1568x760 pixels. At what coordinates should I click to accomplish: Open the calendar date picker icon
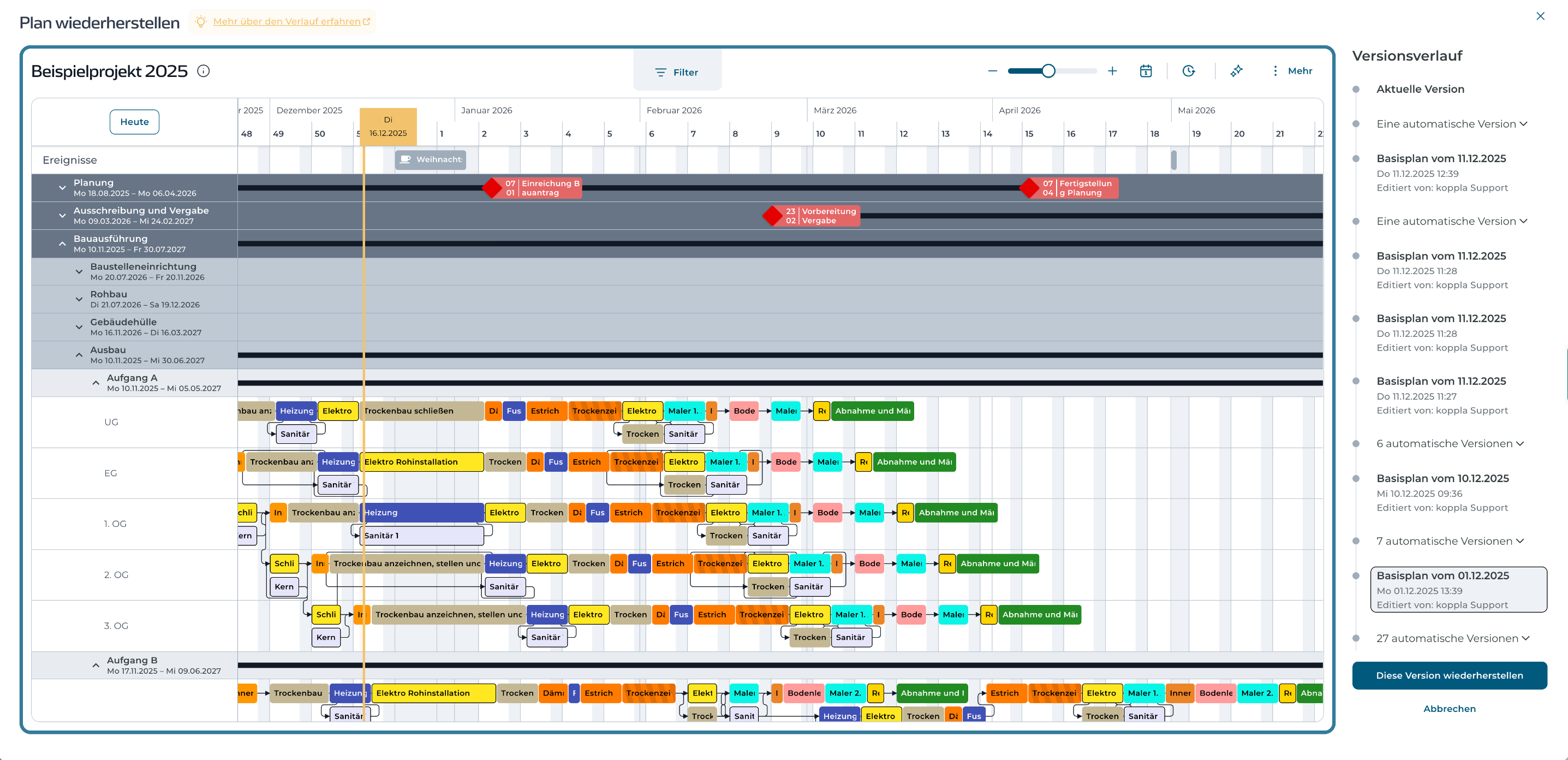pyautogui.click(x=1146, y=71)
